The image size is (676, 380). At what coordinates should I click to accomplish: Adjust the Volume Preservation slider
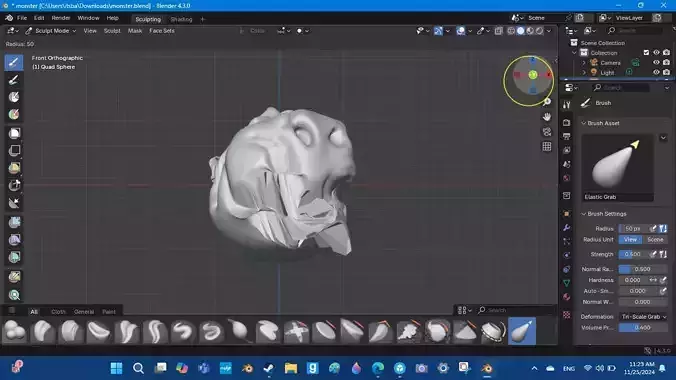pyautogui.click(x=643, y=327)
